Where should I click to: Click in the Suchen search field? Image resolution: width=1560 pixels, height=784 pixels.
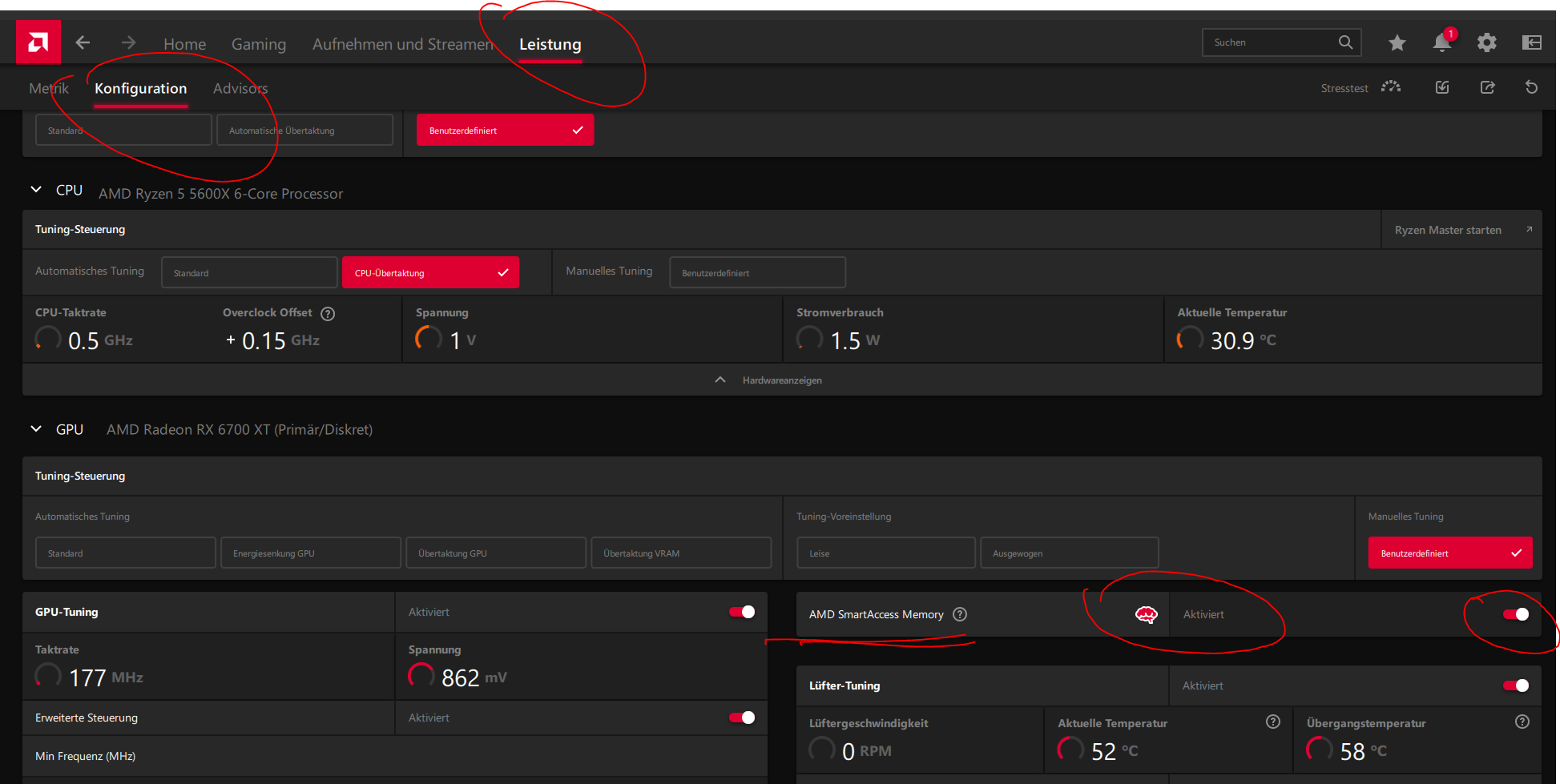(x=1282, y=42)
